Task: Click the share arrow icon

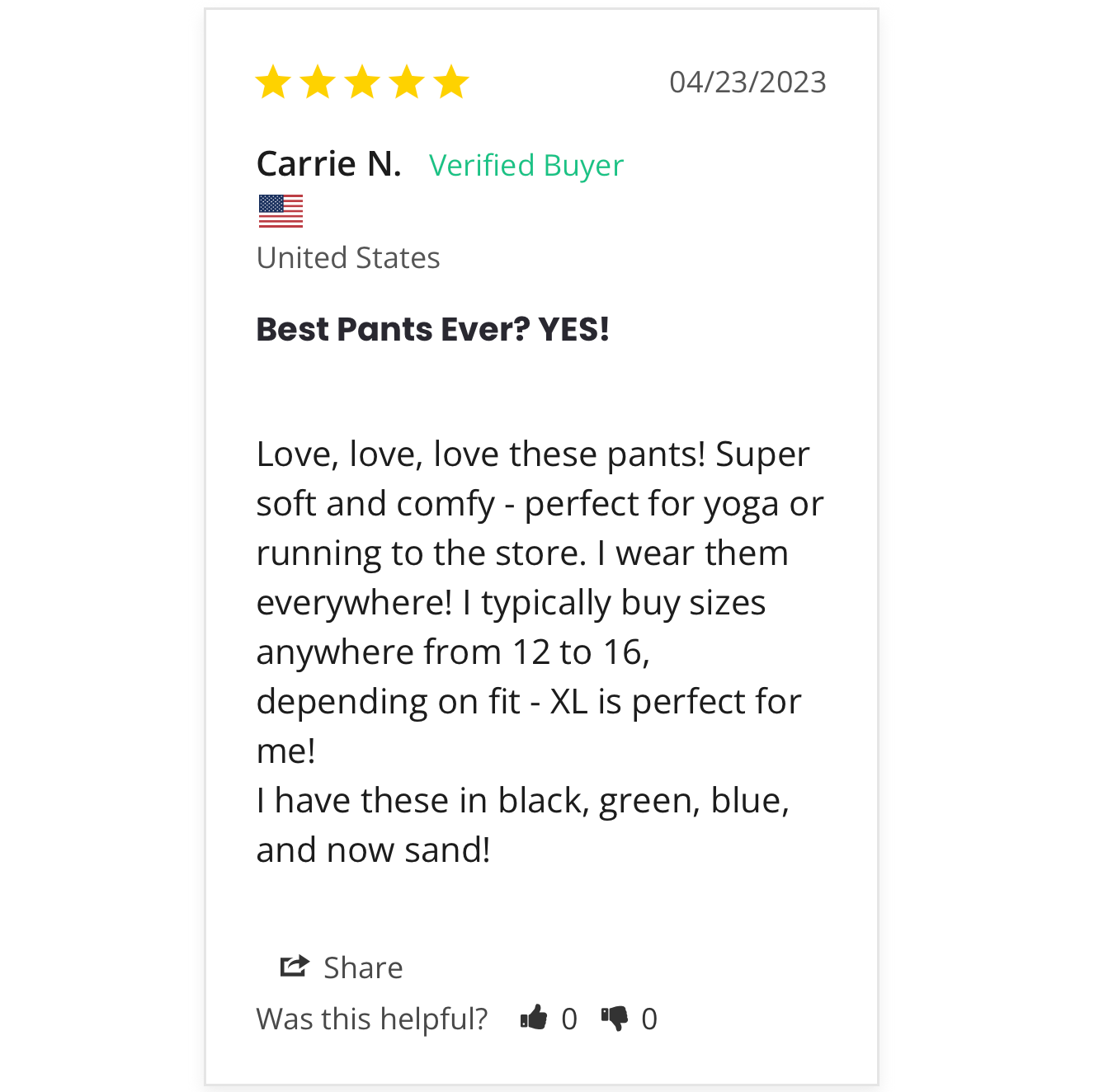Action: coord(295,966)
